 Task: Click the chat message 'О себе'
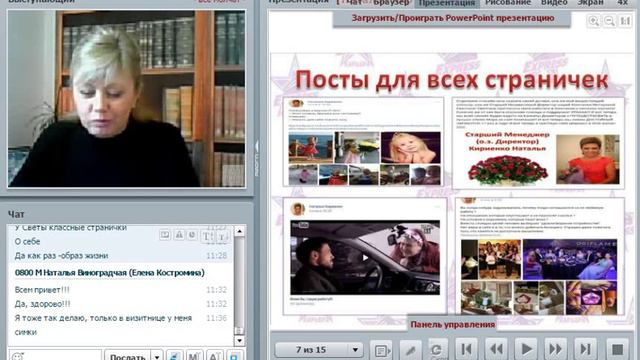click(x=27, y=242)
